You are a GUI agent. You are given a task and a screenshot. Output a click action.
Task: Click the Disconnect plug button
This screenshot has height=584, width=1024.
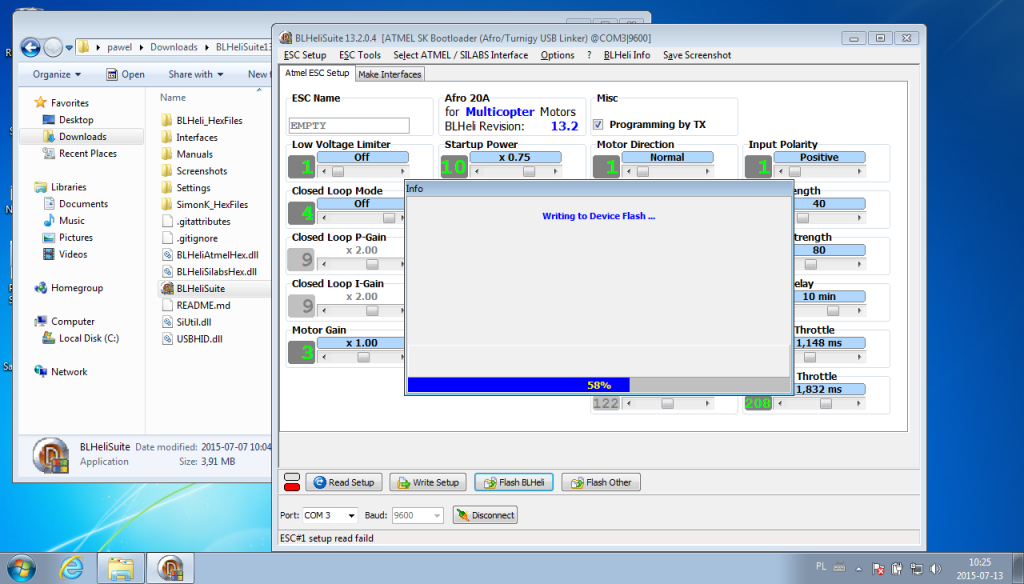tap(485, 515)
